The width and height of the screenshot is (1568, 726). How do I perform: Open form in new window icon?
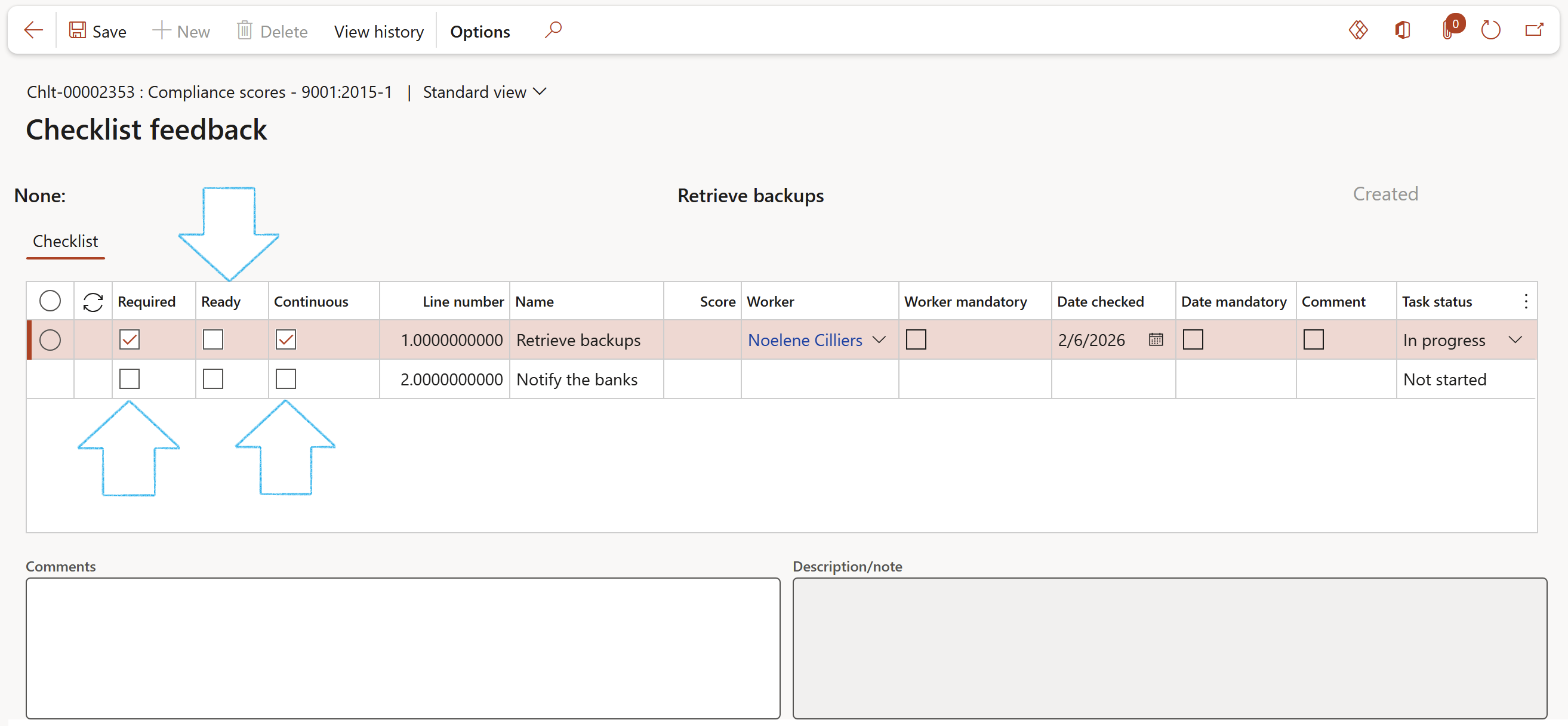pyautogui.click(x=1534, y=30)
